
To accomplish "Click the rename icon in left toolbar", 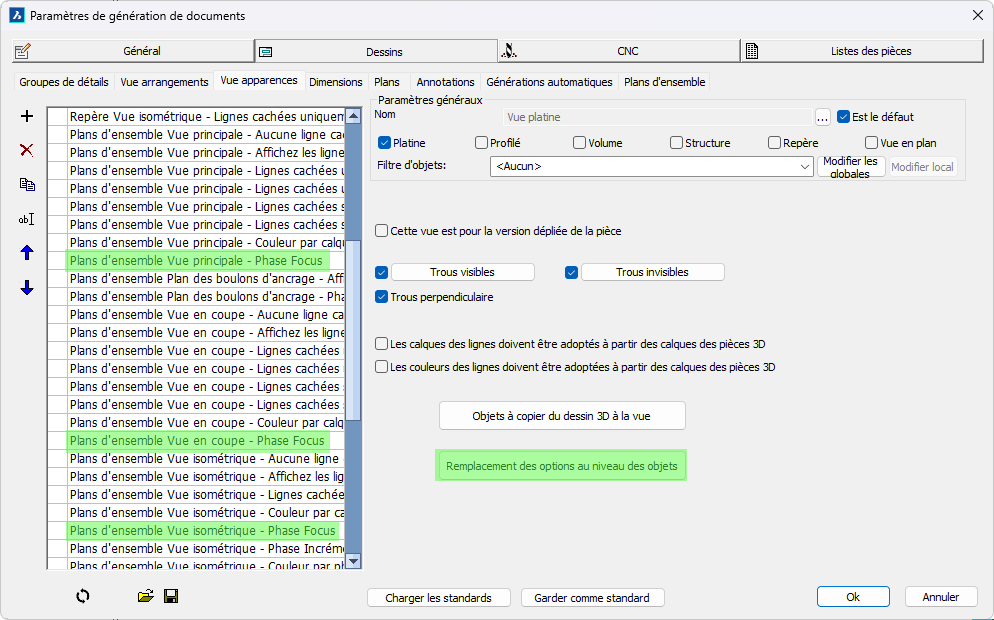I will coord(27,219).
